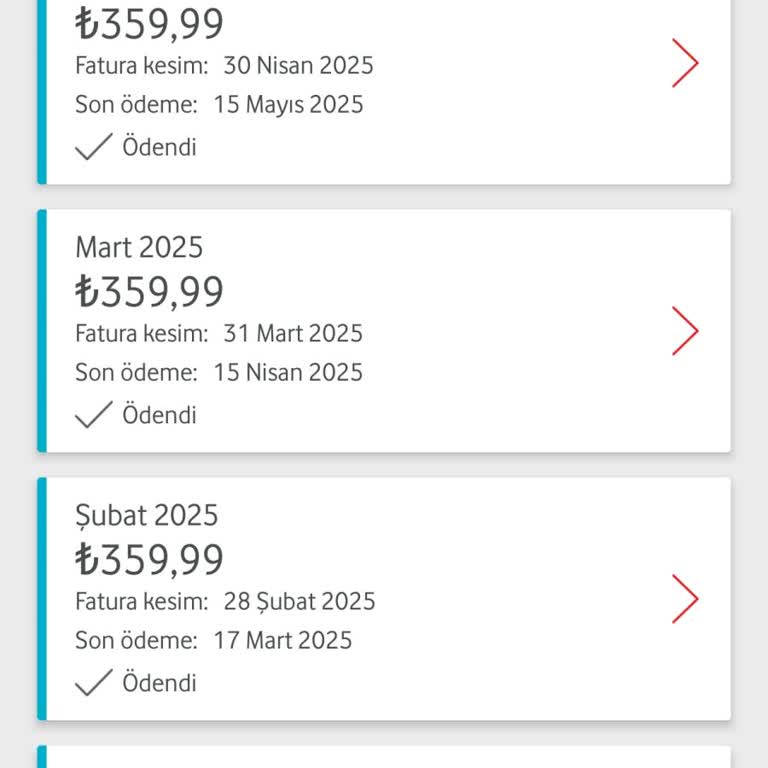Screen dimensions: 768x768
Task: Tap the ₺359,99 amount in Mart 2025
Action: point(149,291)
